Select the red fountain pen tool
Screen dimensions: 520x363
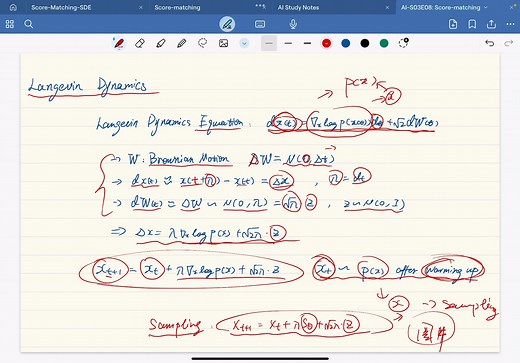click(x=119, y=43)
